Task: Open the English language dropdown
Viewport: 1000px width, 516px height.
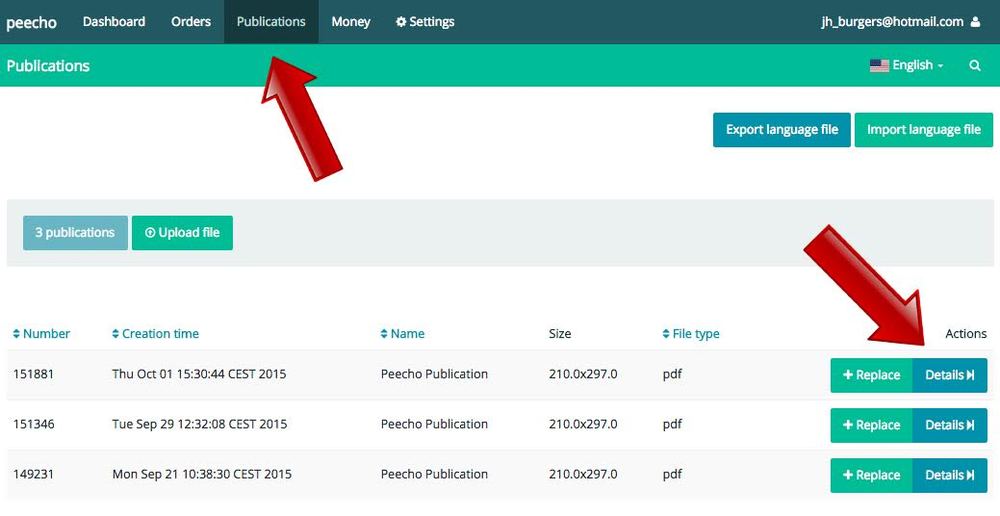Action: click(x=907, y=65)
